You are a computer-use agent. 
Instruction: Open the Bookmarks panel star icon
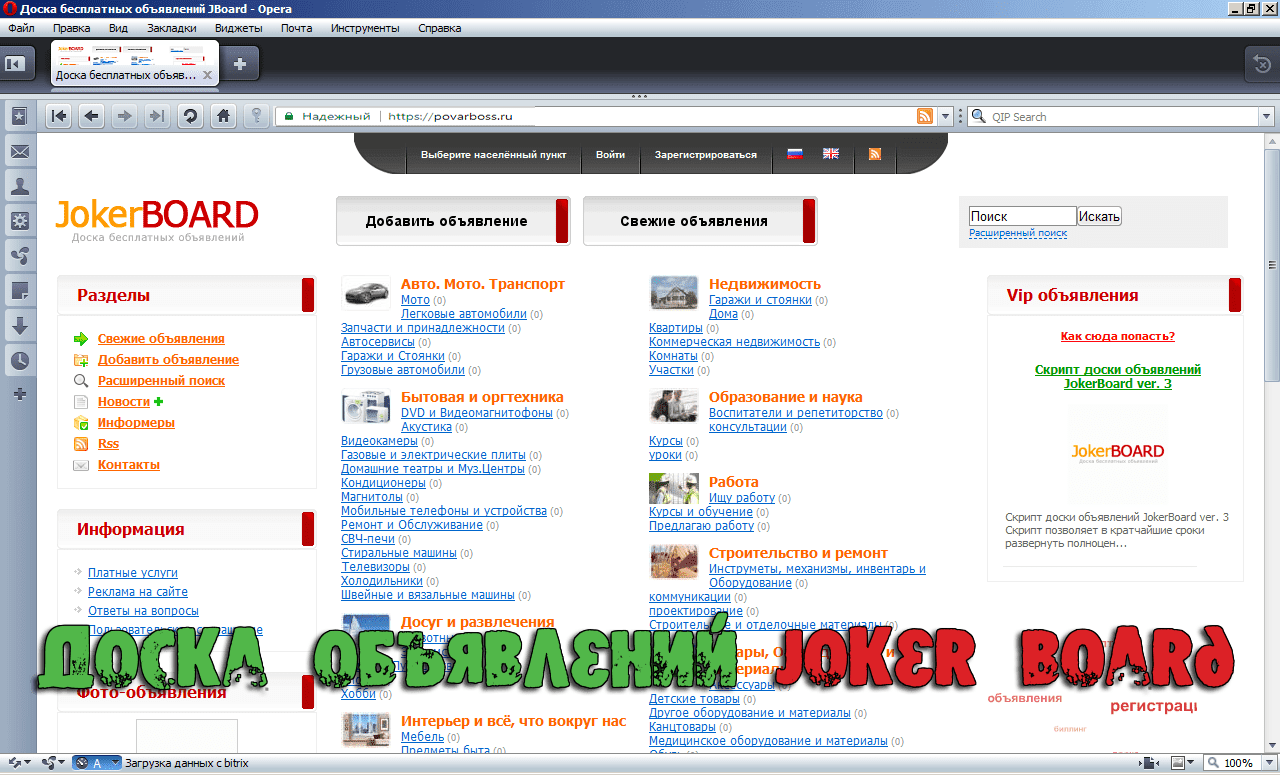19,116
